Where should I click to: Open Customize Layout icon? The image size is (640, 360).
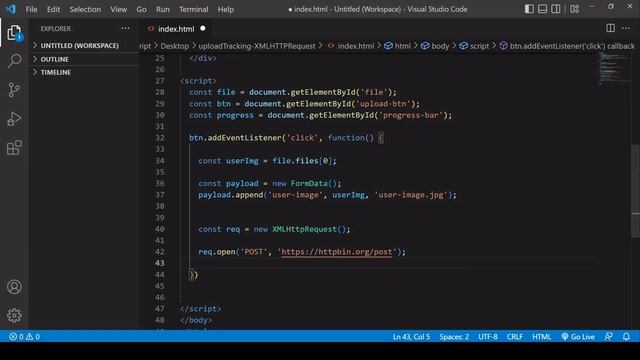pyautogui.click(x=575, y=9)
